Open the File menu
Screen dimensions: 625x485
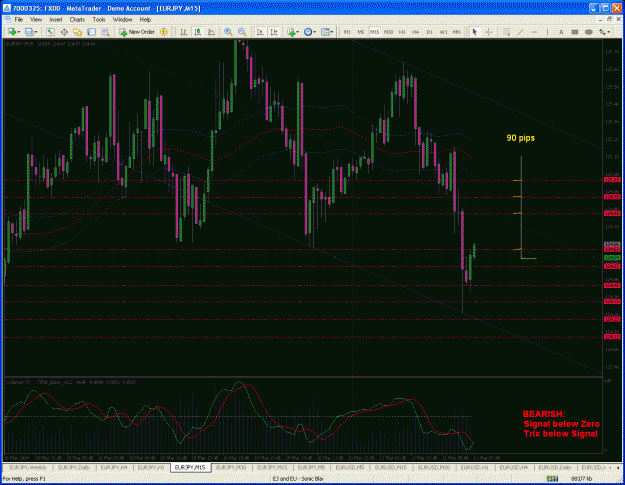[x=19, y=19]
